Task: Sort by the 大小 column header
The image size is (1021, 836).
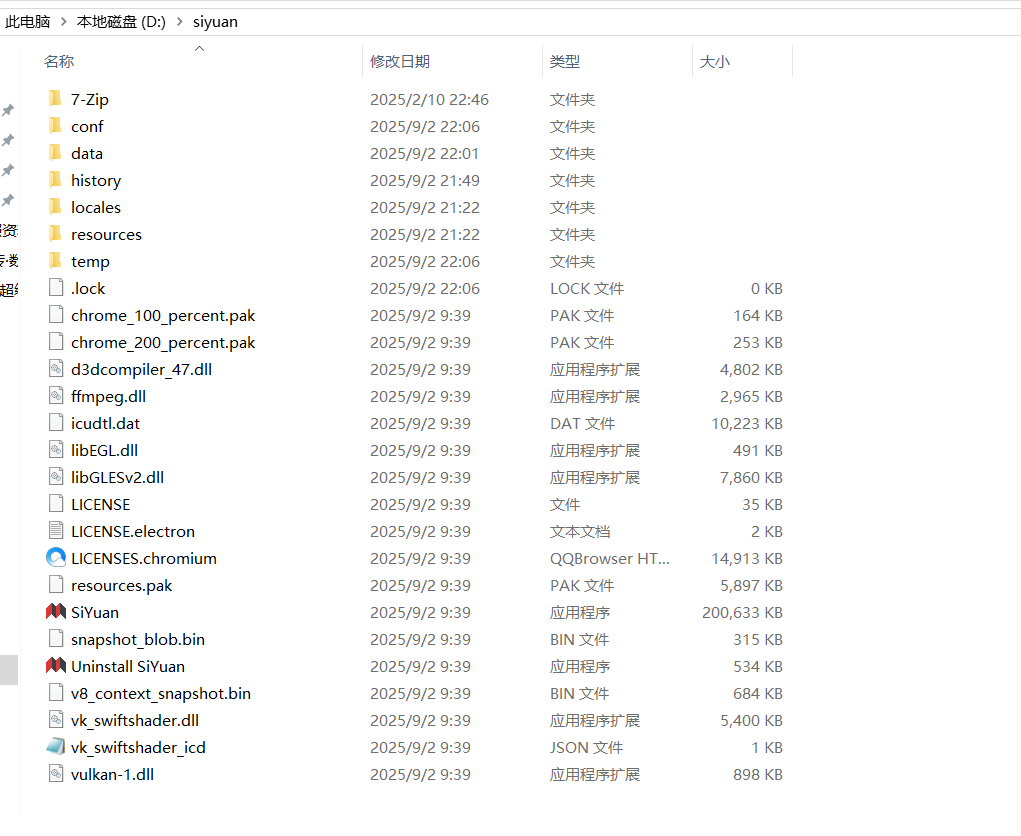Action: pos(714,61)
